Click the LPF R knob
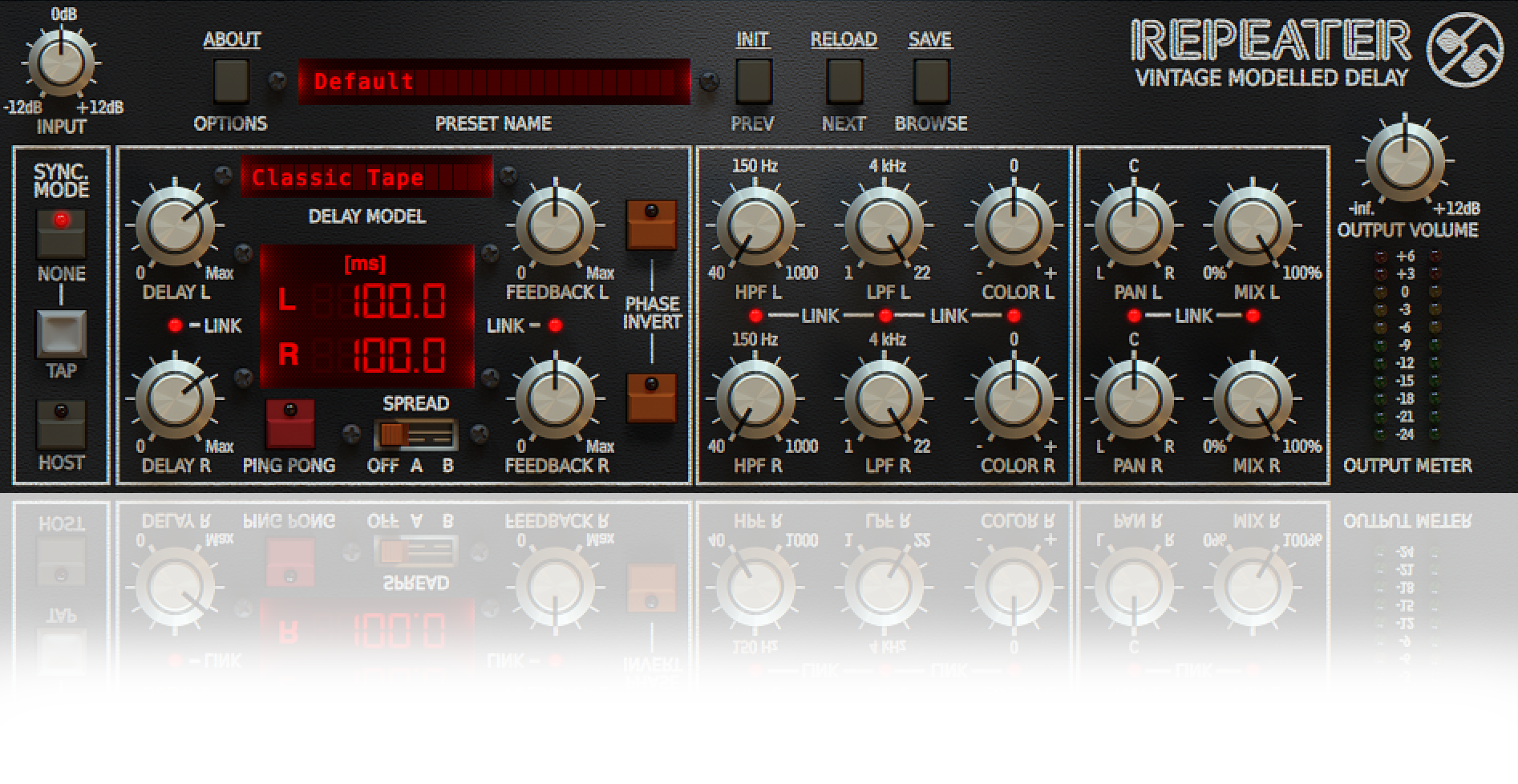 pyautogui.click(x=884, y=399)
